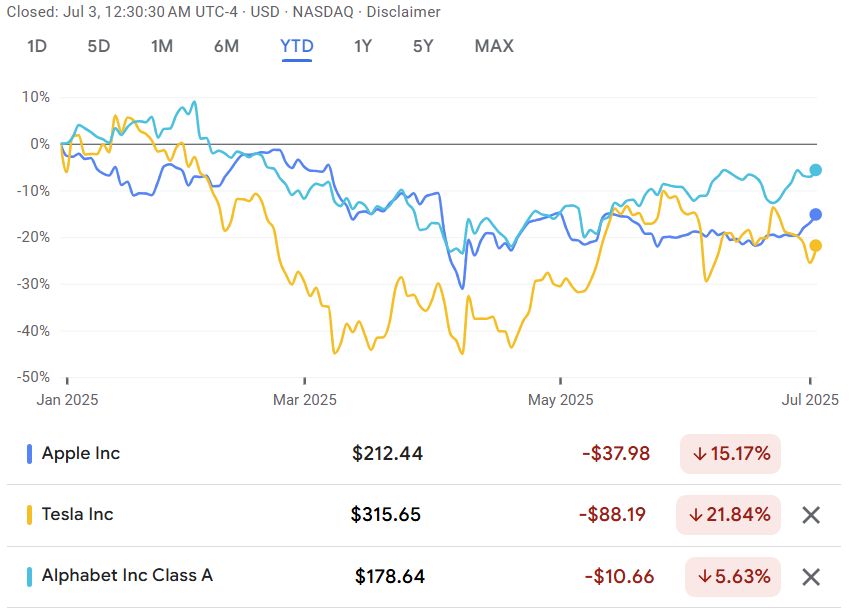Click Tesla's $315.65 price
Image resolution: width=856 pixels, height=613 pixels.
point(385,515)
